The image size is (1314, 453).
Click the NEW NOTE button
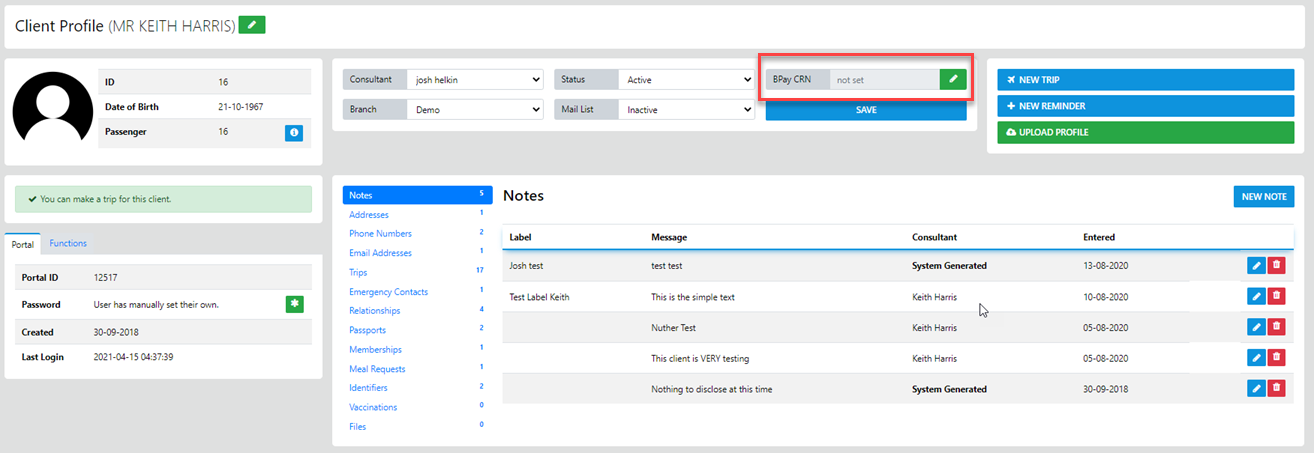tap(1263, 197)
